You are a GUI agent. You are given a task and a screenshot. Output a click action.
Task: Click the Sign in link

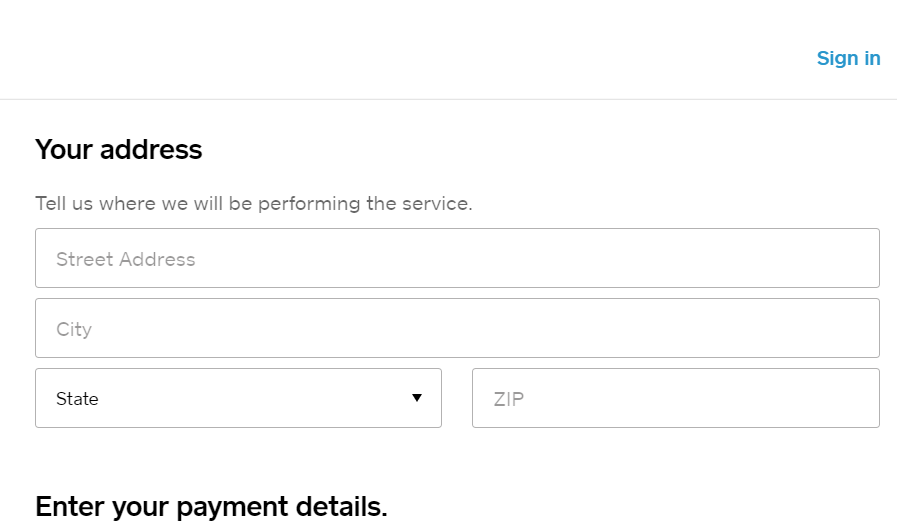click(x=848, y=58)
